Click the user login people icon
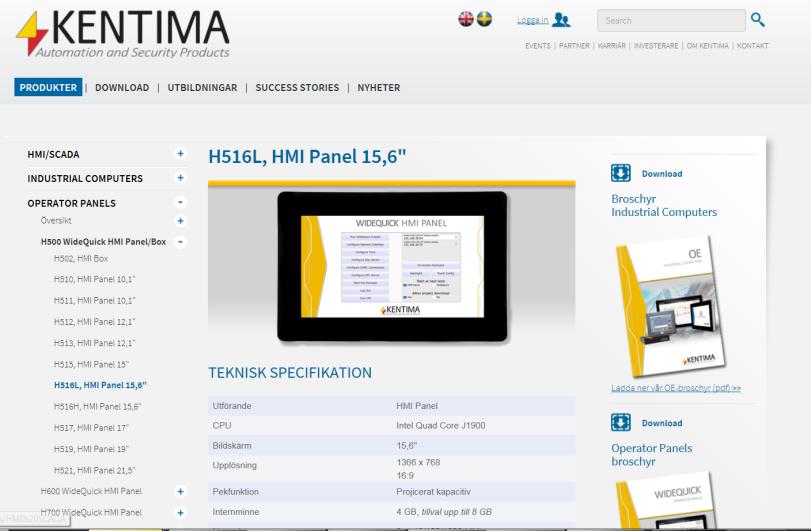This screenshot has width=811, height=531. [x=561, y=20]
